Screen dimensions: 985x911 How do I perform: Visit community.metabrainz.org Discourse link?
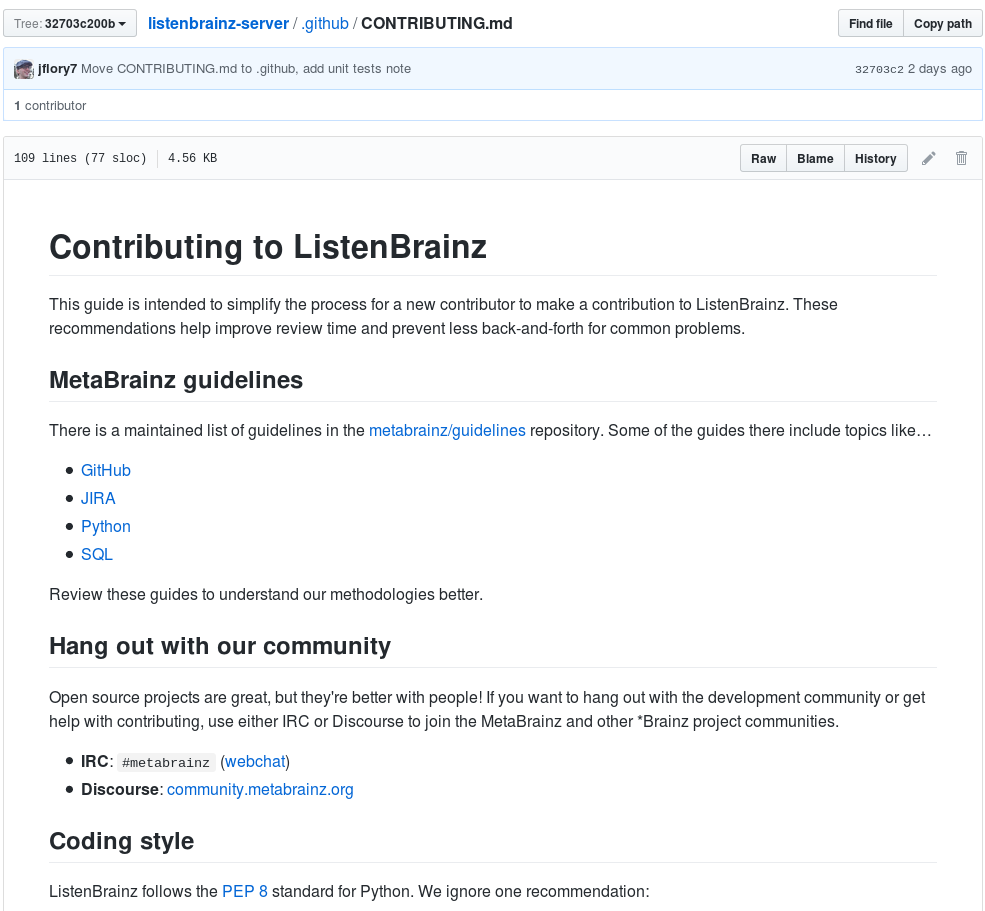[260, 789]
